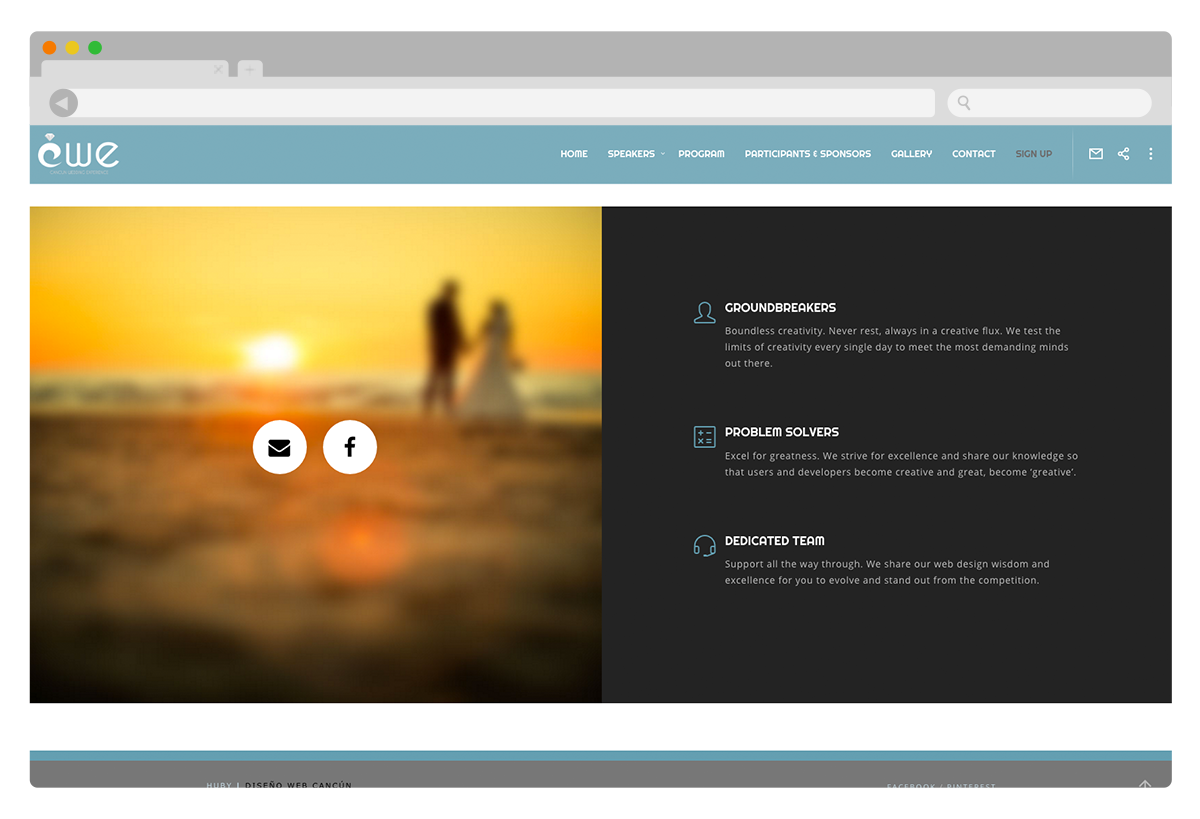Viewport: 1200px width, 819px height.
Task: Click the Dedicated Team heading
Action: click(775, 541)
